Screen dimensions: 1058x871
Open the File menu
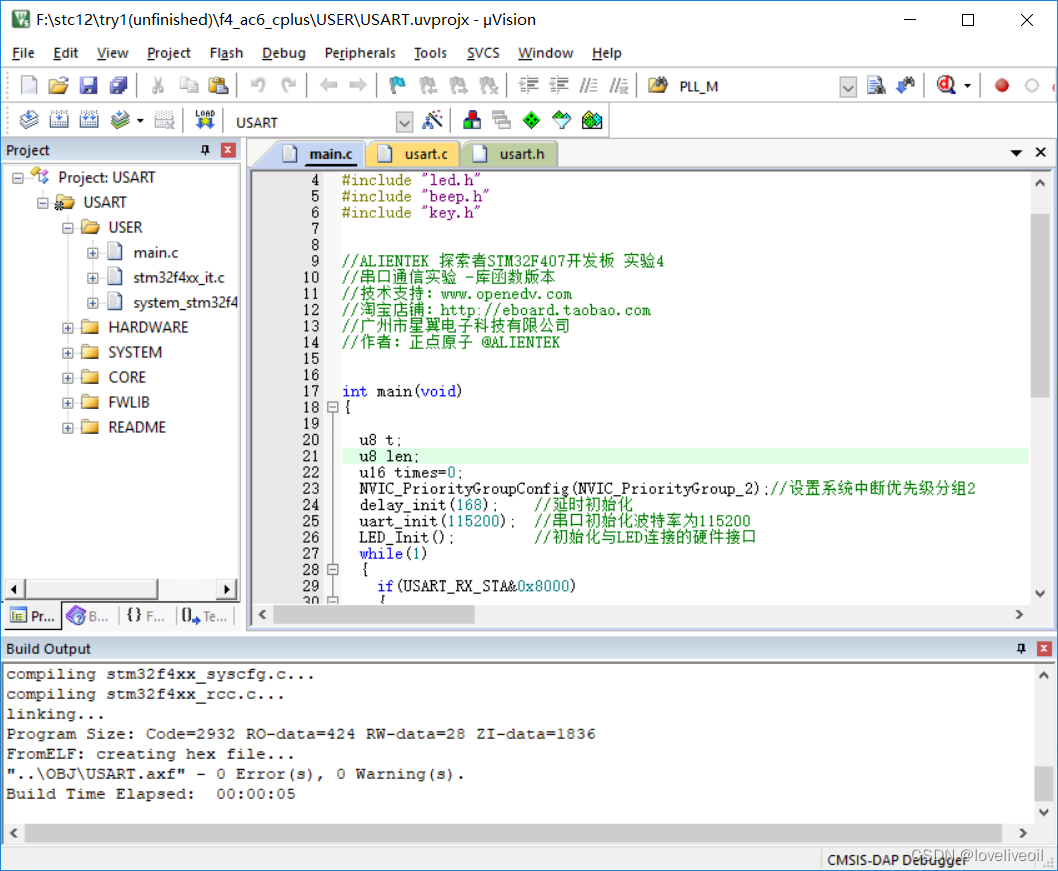23,53
